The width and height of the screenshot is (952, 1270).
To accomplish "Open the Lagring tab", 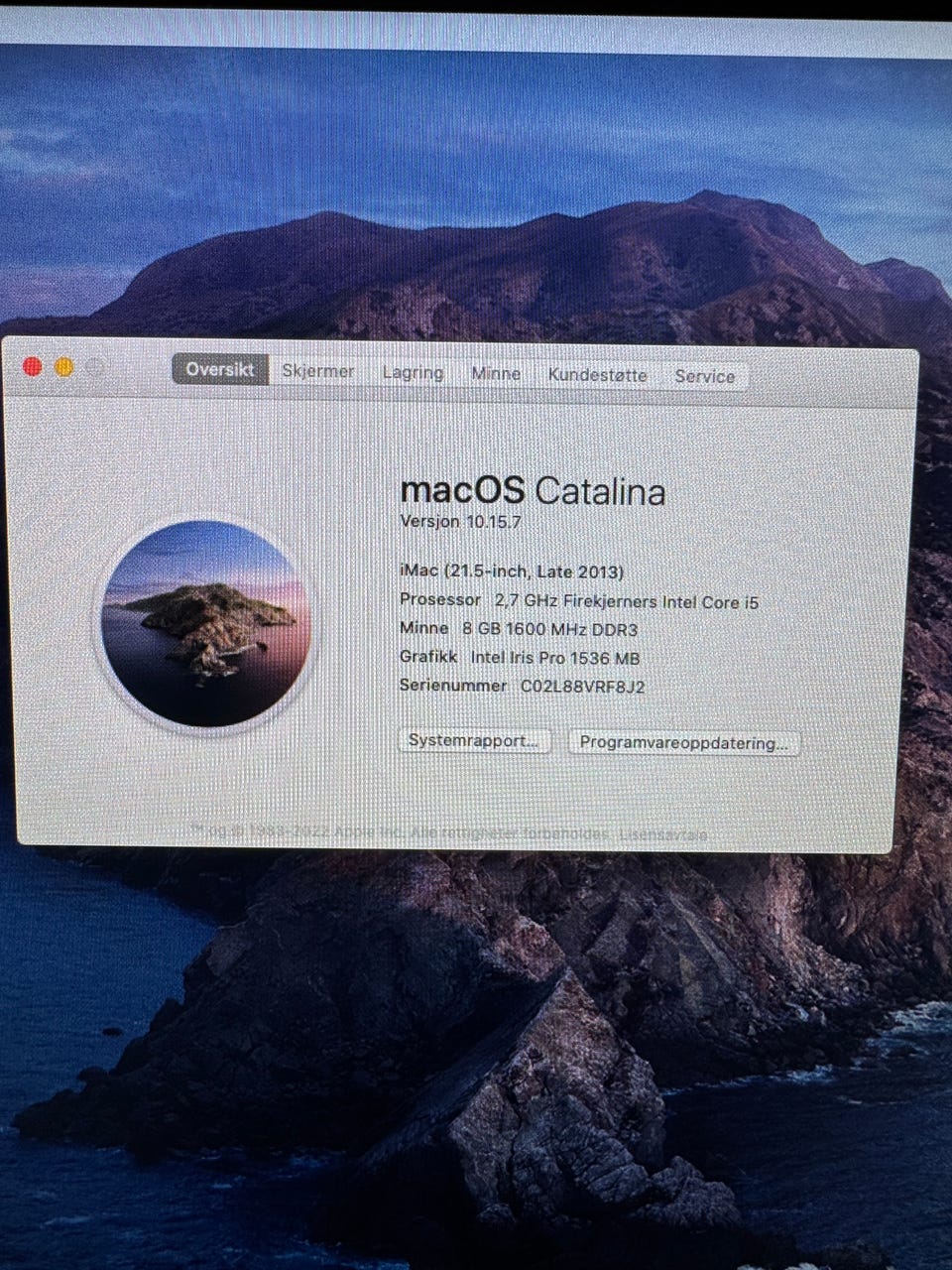I will (x=413, y=373).
